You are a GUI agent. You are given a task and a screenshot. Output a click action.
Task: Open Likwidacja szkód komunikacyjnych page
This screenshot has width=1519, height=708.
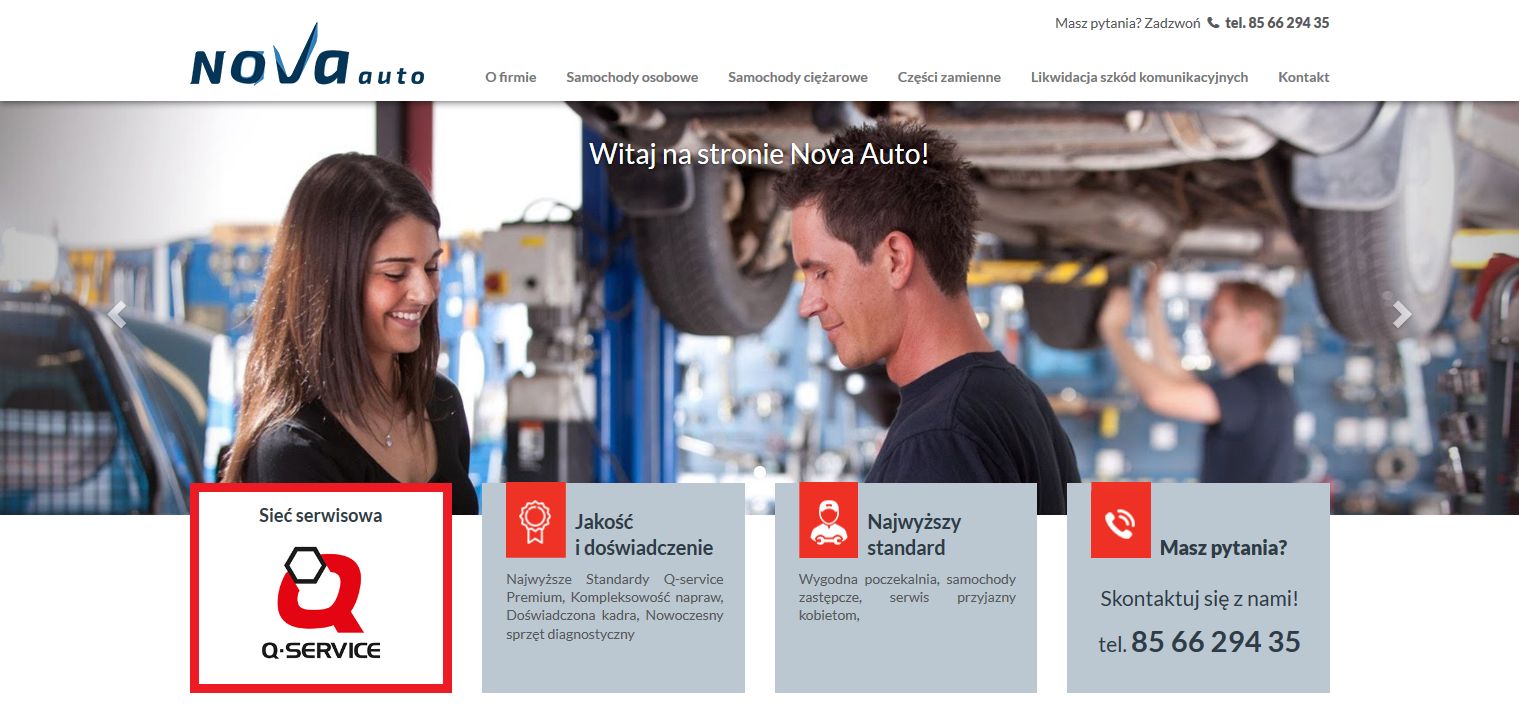(x=1139, y=77)
